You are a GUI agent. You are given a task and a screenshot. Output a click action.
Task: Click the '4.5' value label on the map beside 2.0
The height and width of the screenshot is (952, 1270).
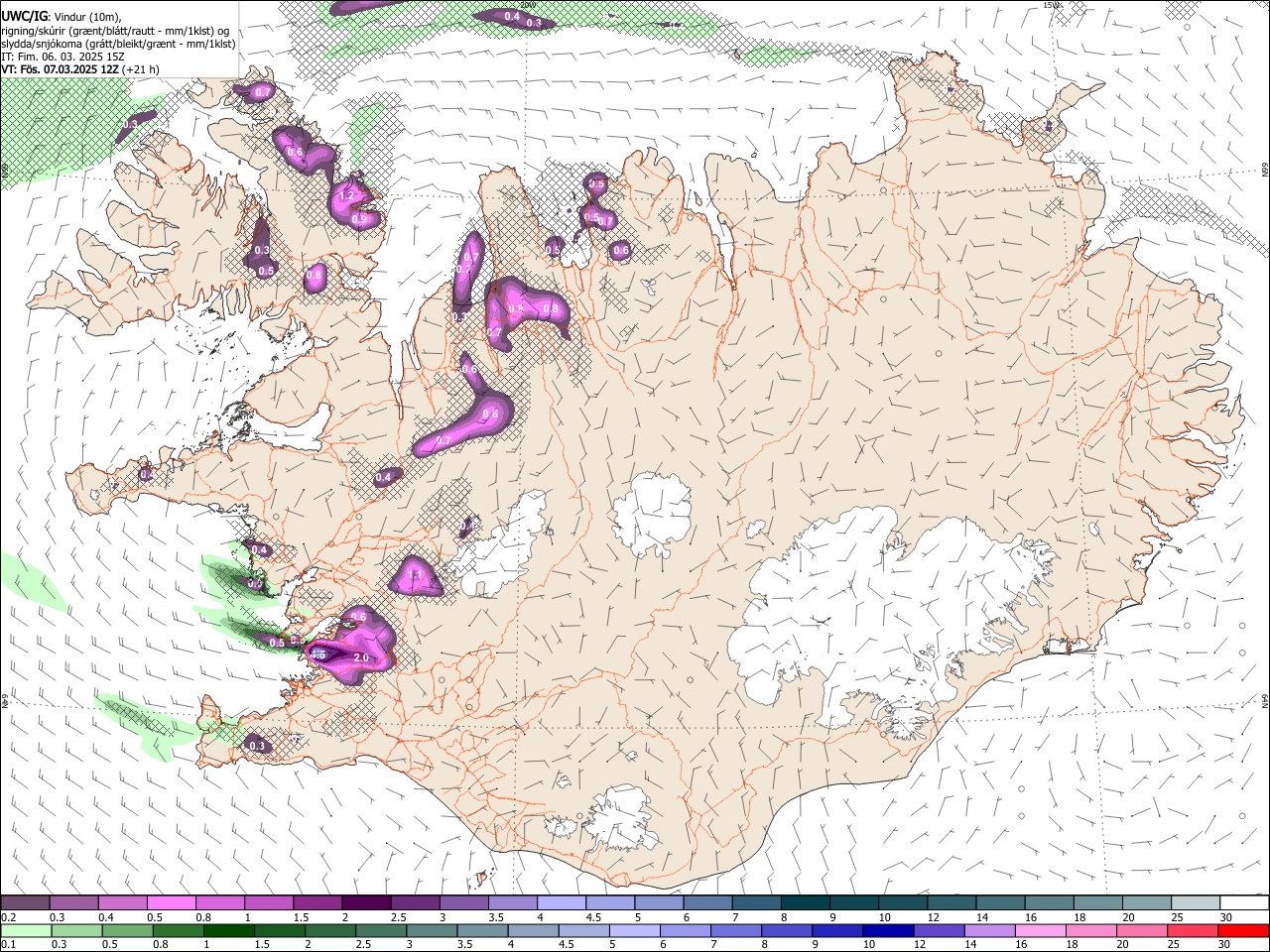click(318, 655)
